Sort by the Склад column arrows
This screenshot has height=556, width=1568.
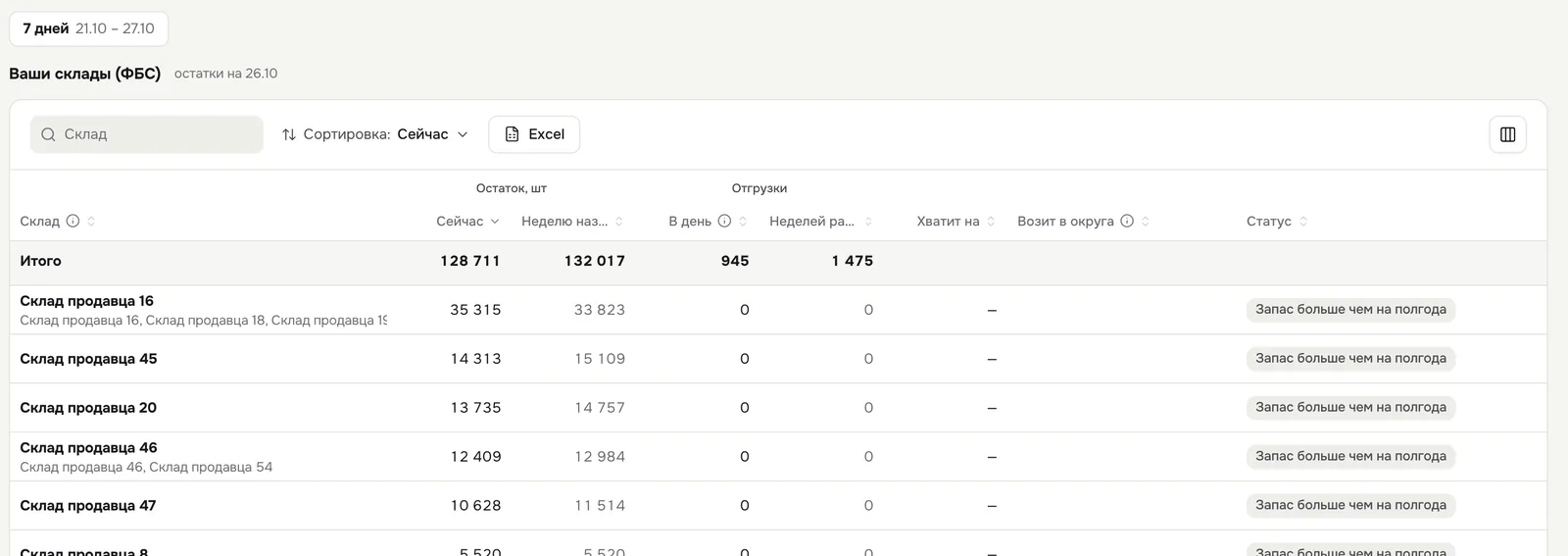[91, 222]
